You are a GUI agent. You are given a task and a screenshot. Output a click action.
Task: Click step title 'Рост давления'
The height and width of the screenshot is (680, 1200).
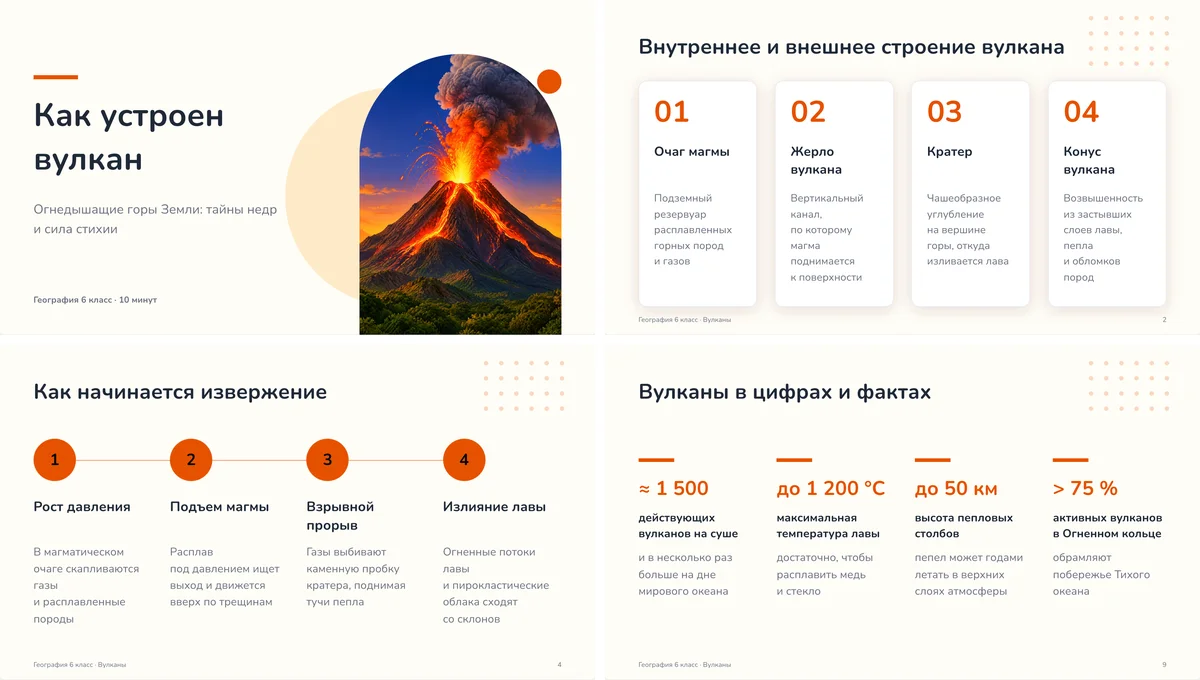click(82, 507)
